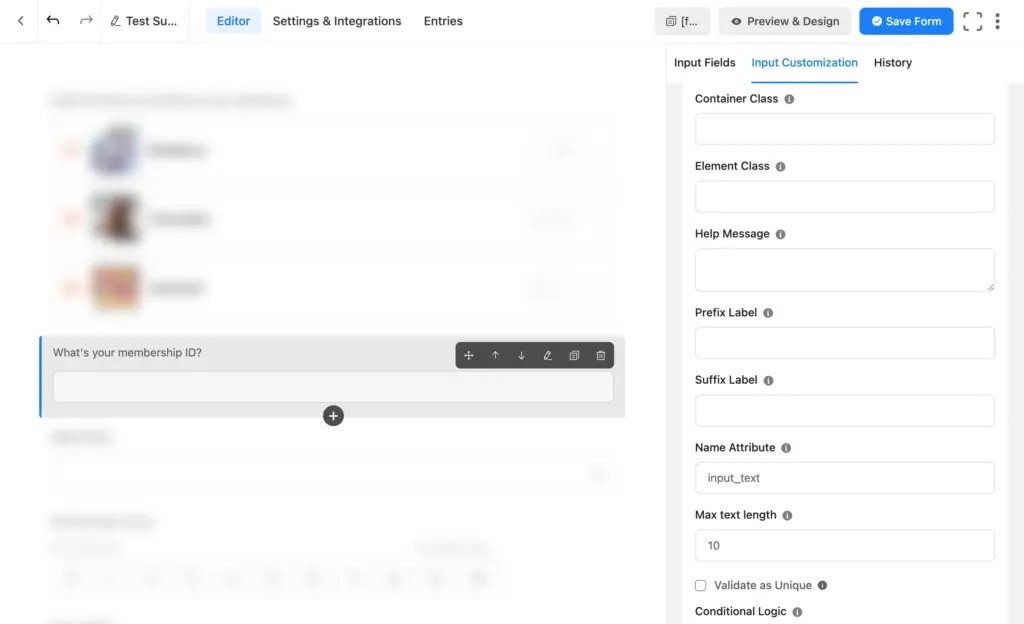Open the History tab
The image size is (1024, 624).
(x=893, y=63)
